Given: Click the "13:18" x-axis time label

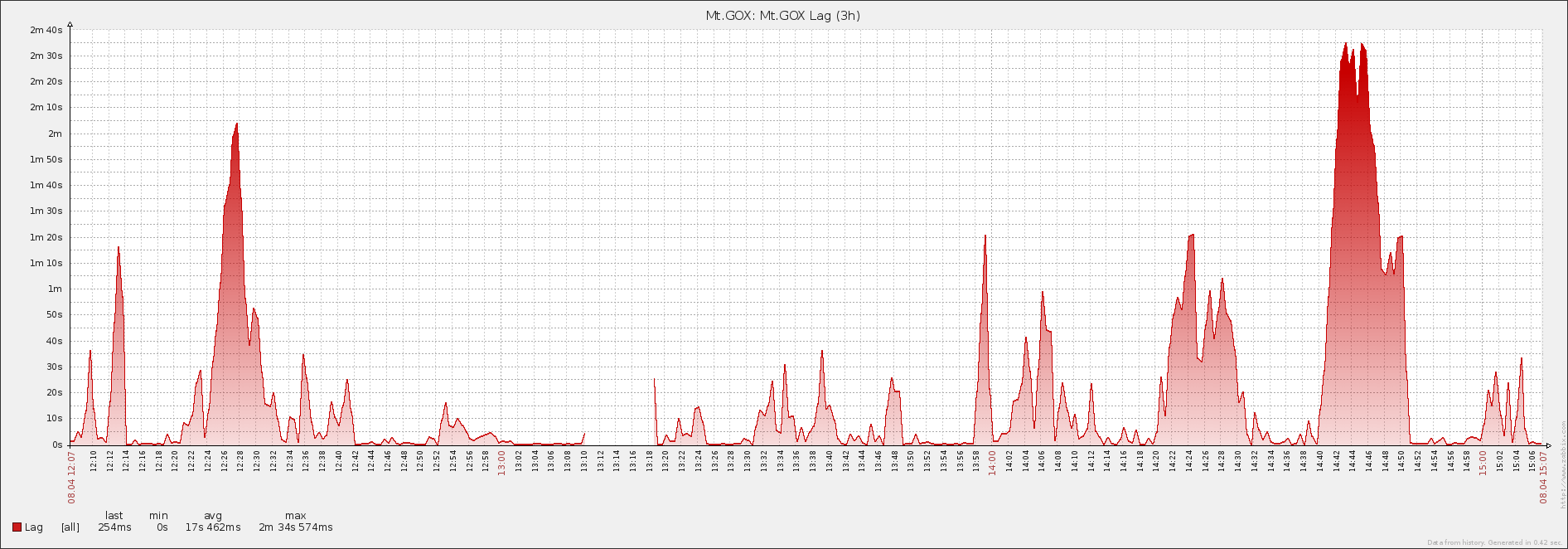Looking at the screenshot, I should 650,460.
